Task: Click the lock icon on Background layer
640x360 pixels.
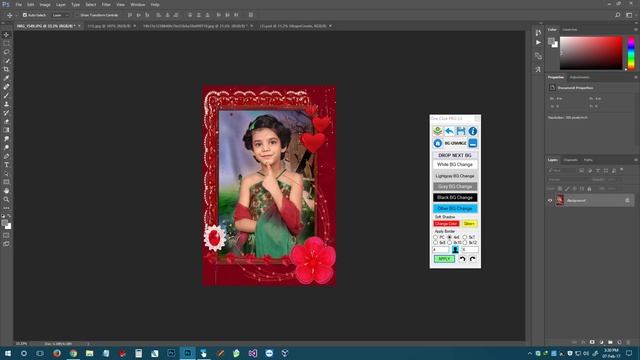Action: coord(627,200)
